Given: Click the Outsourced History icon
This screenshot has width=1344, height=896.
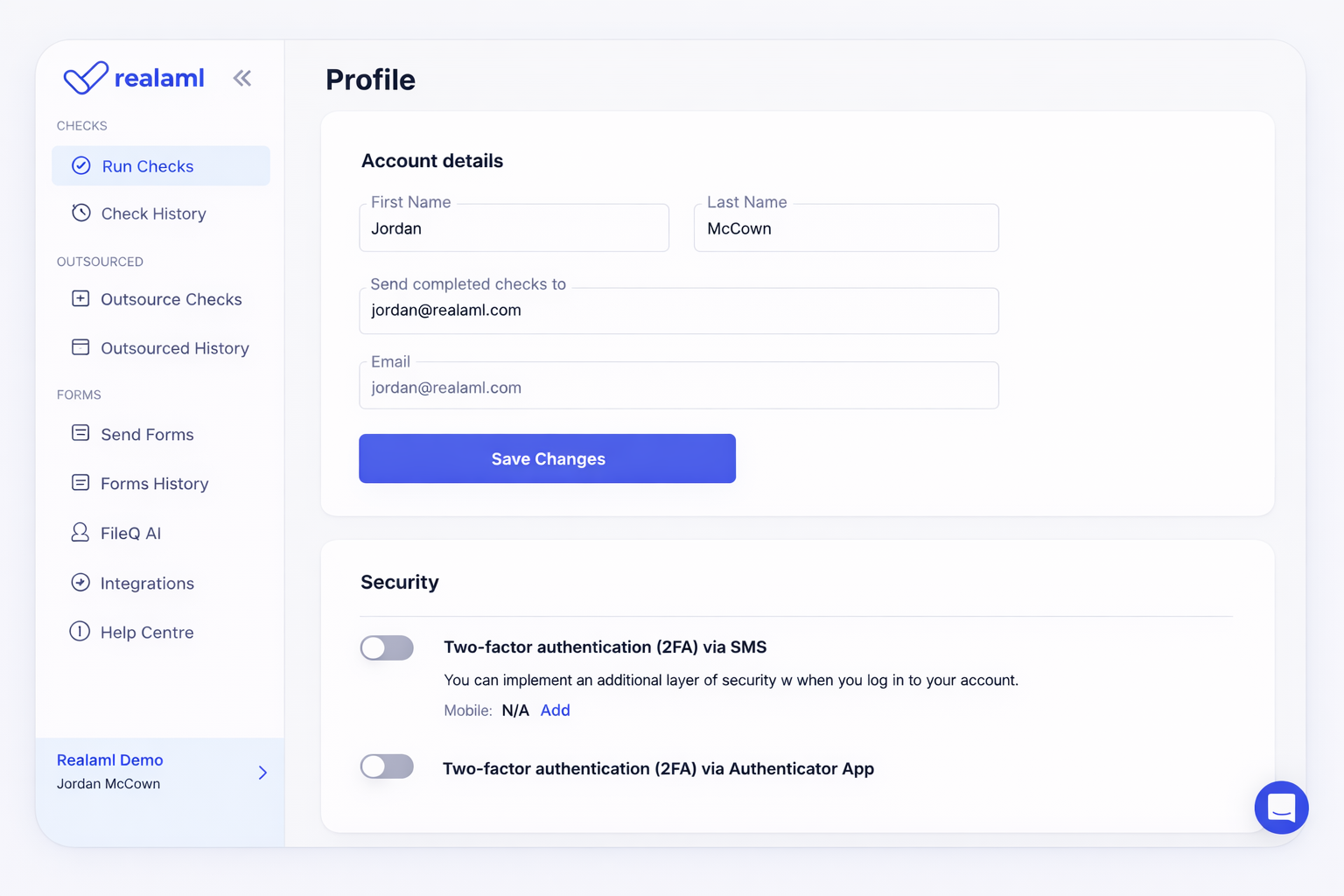Looking at the screenshot, I should tap(80, 347).
